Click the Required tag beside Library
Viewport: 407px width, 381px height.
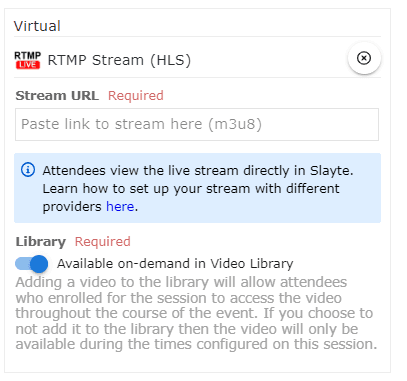point(103,242)
